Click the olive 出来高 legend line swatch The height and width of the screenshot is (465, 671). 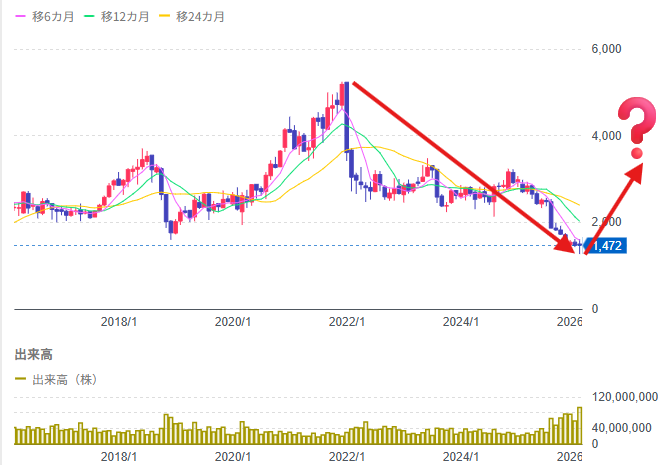(x=21, y=380)
